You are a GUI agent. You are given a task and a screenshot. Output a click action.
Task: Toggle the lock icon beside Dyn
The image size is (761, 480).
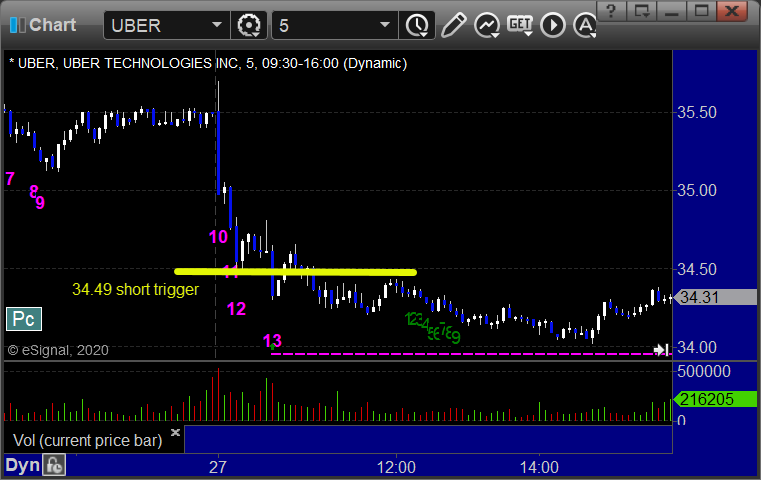(x=54, y=465)
